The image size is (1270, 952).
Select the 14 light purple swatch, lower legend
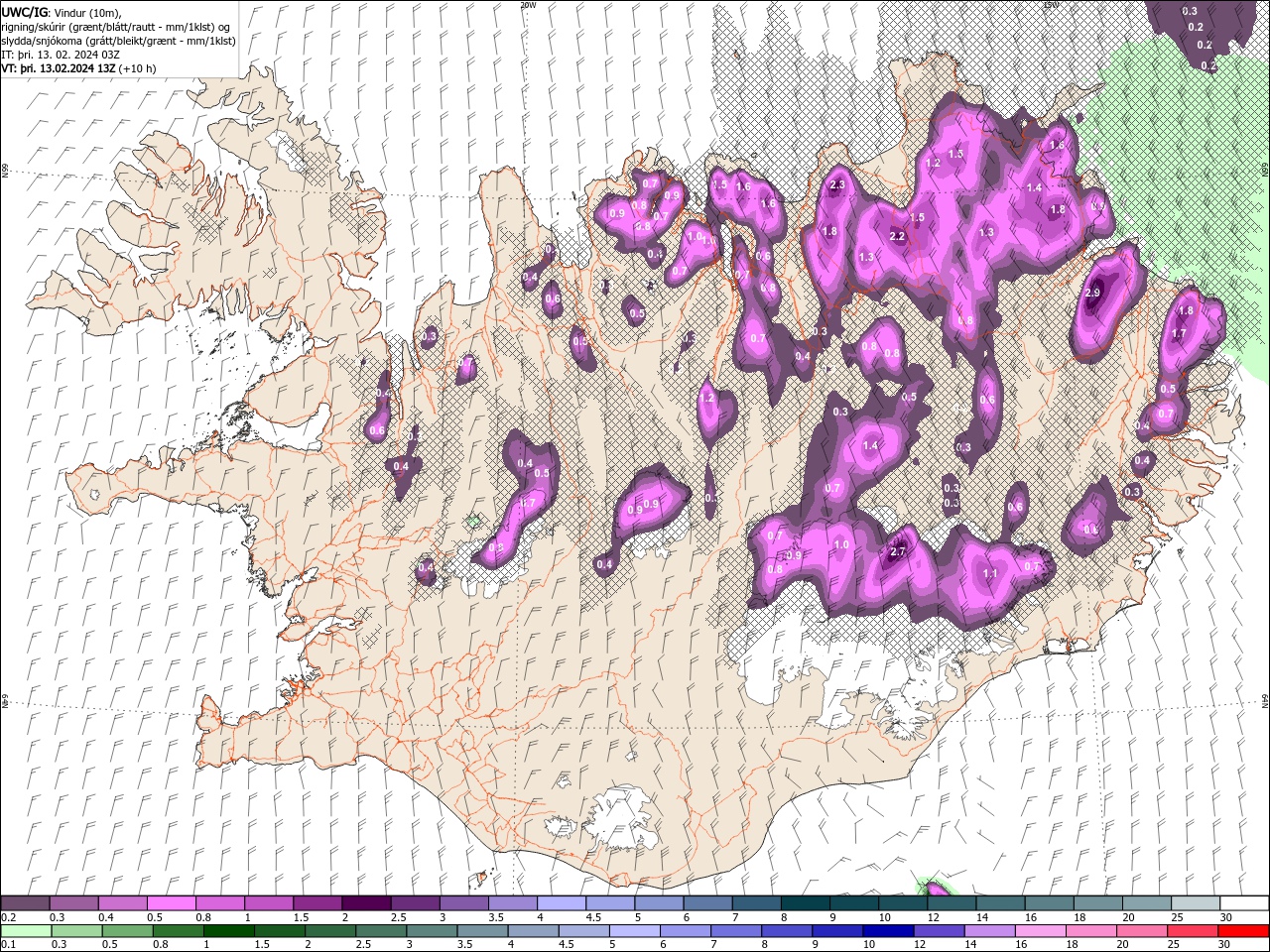click(990, 932)
